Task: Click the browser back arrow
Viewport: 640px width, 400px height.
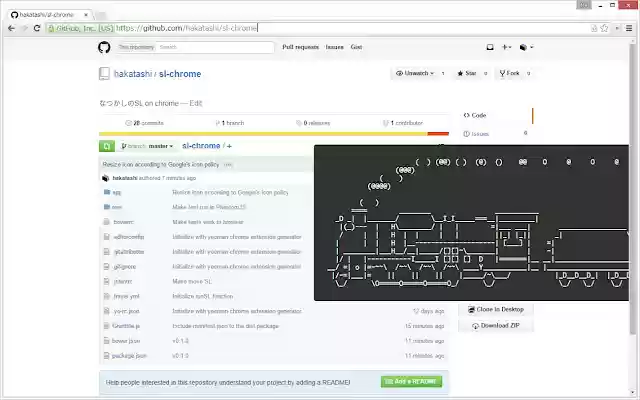Action: (11, 28)
